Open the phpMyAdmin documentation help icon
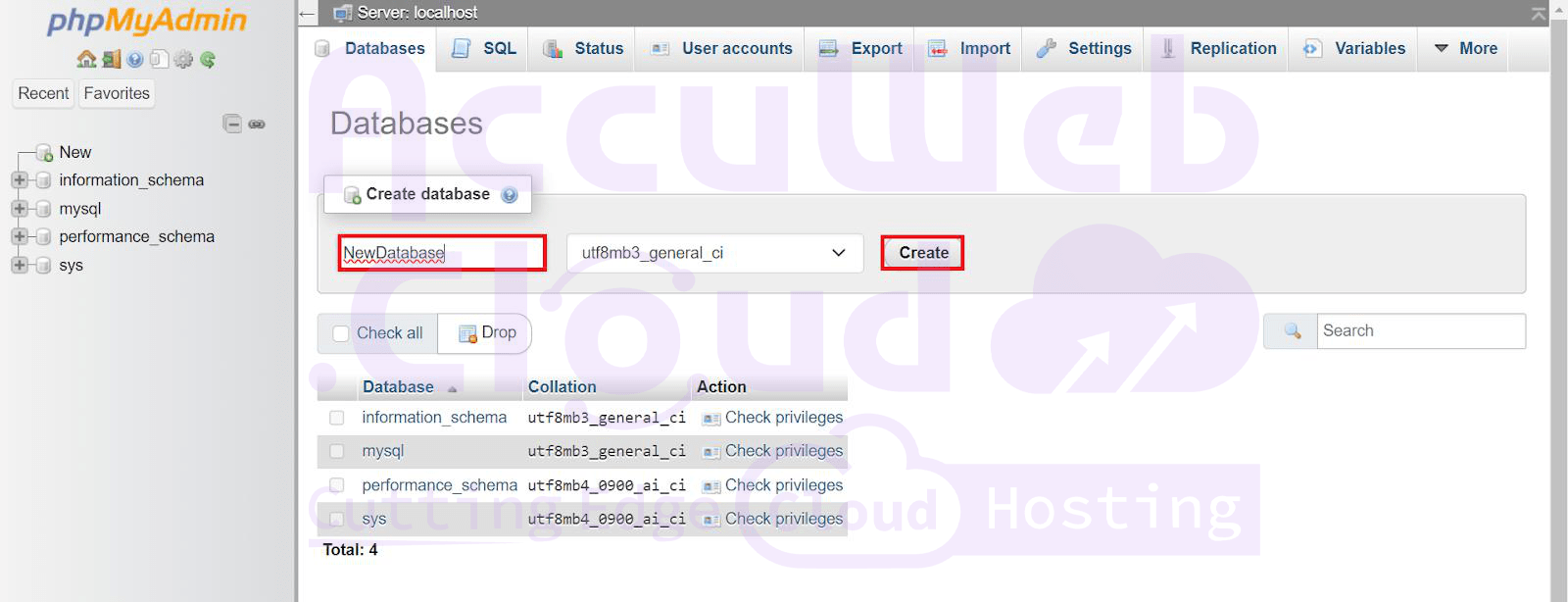The height and width of the screenshot is (602, 1568). pyautogui.click(x=135, y=59)
